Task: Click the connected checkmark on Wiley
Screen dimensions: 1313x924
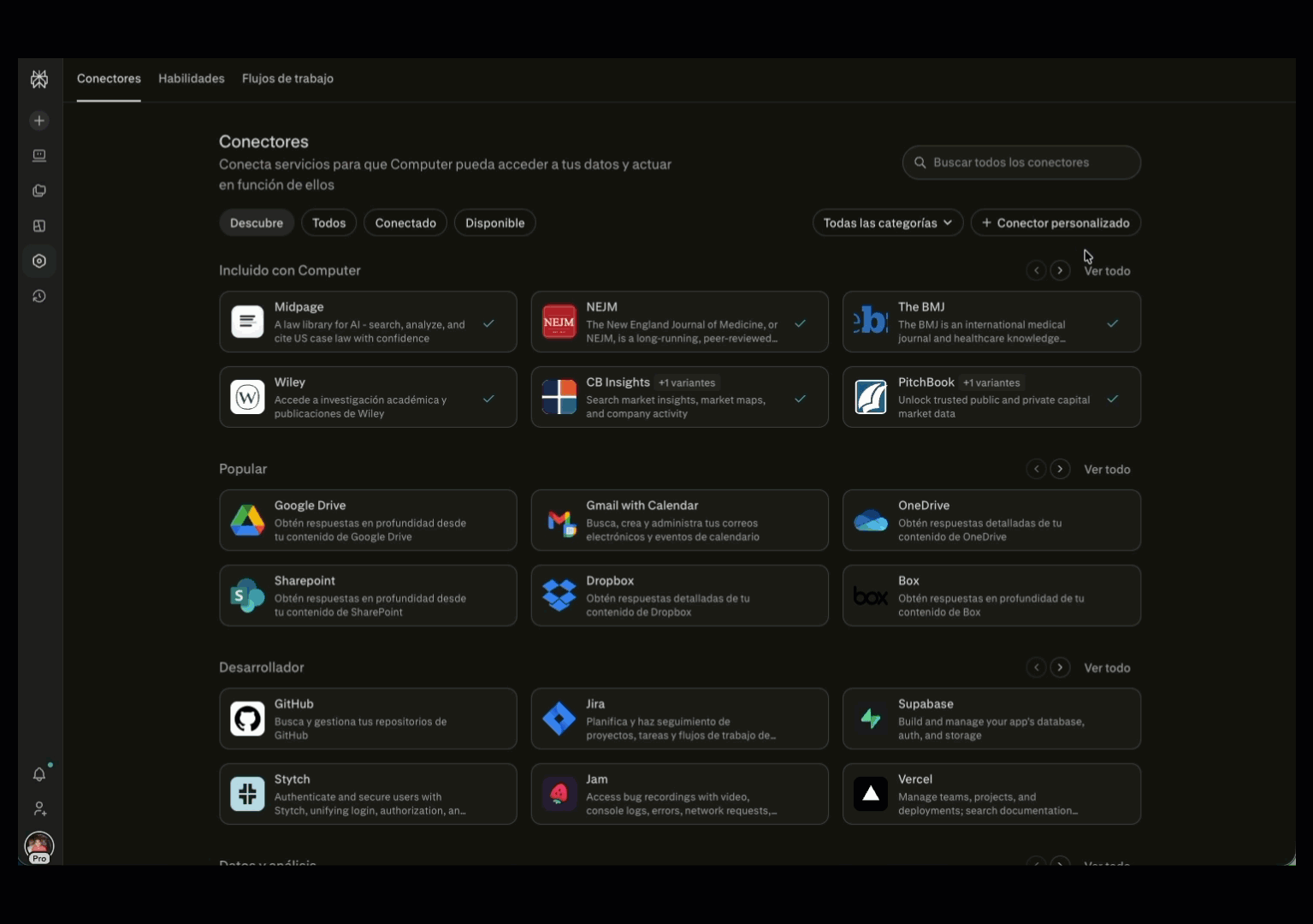Action: (x=488, y=399)
